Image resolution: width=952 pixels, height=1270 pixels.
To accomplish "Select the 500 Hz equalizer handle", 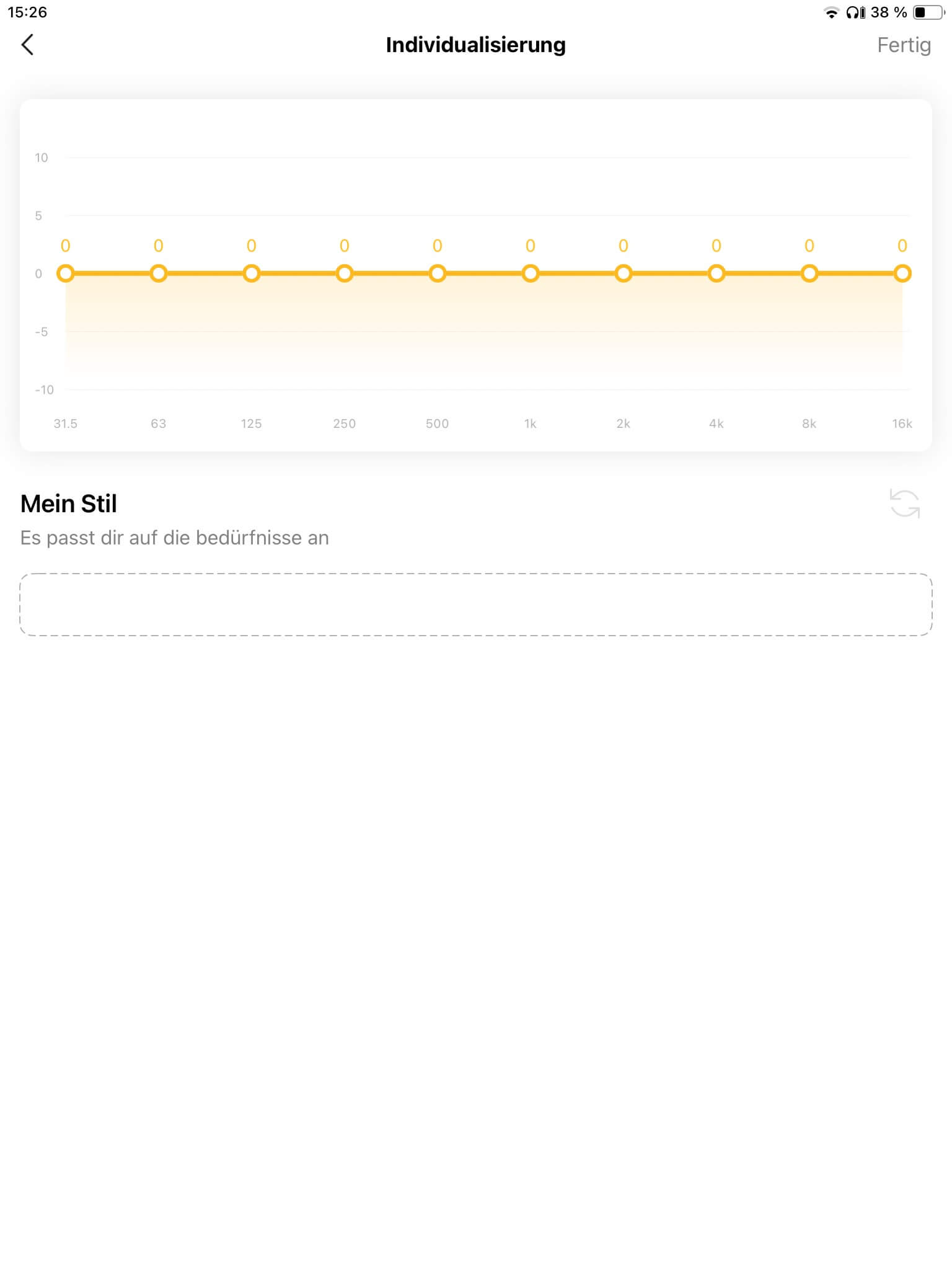I will click(x=438, y=273).
